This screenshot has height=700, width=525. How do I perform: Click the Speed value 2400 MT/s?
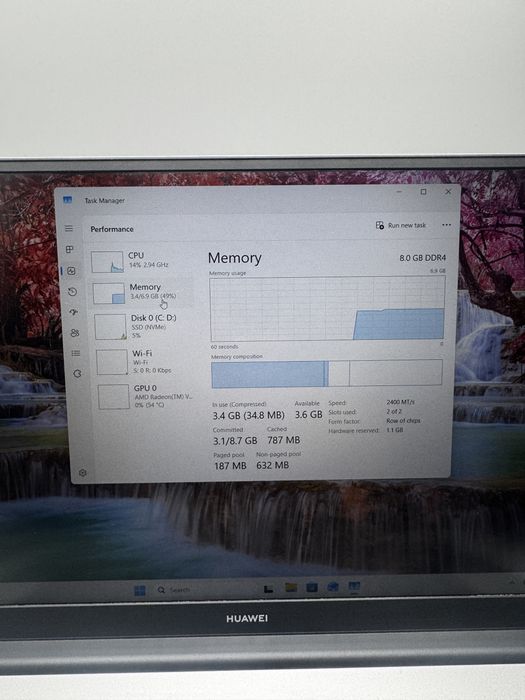pos(400,402)
